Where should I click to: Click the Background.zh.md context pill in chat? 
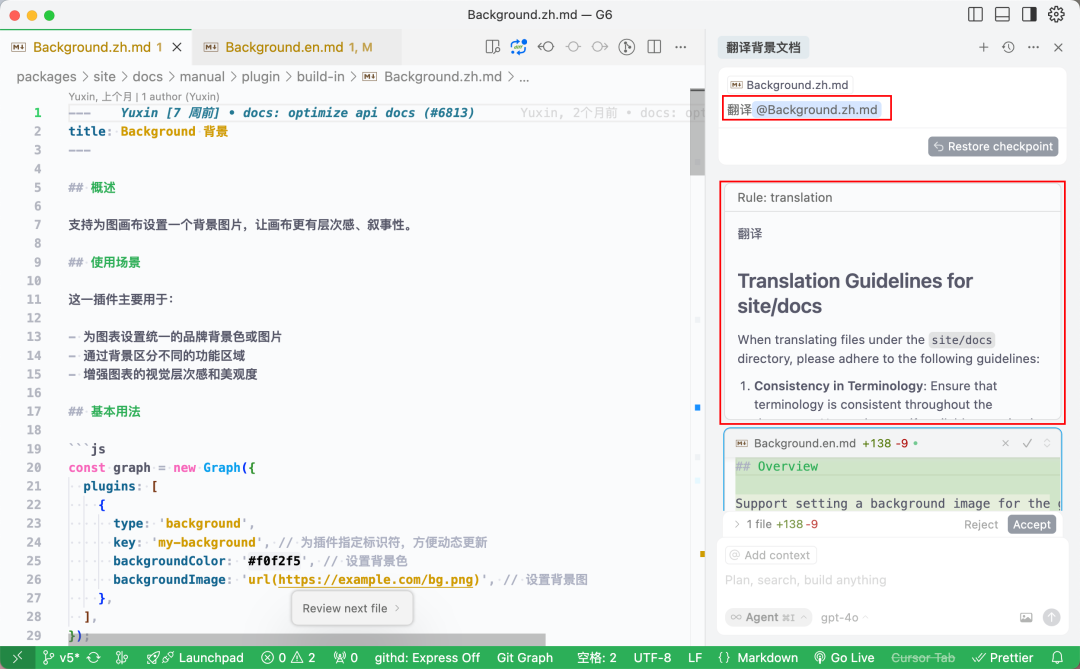pyautogui.click(x=789, y=85)
